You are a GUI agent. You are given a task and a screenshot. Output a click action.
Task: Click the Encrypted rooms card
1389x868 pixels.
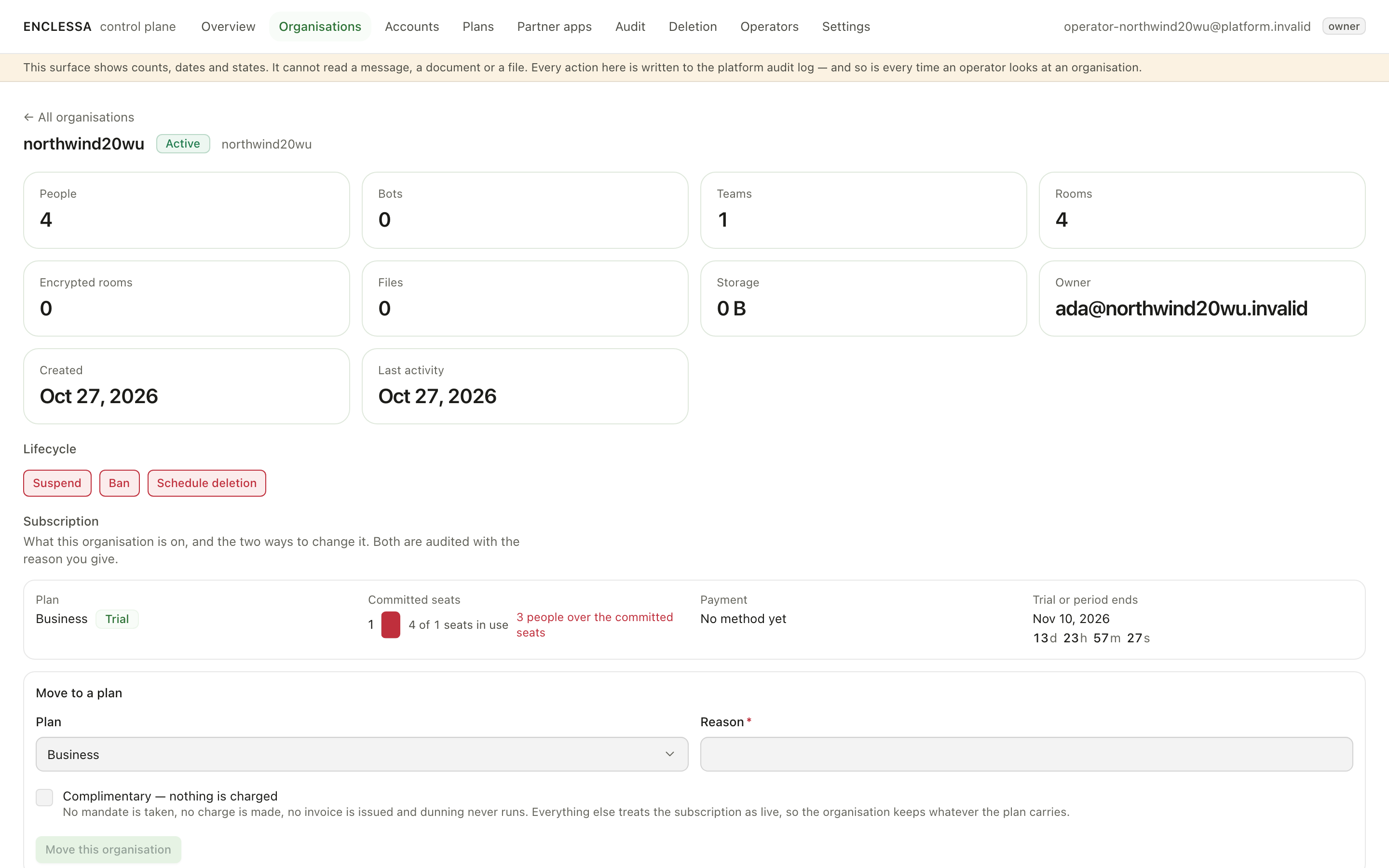pos(187,298)
